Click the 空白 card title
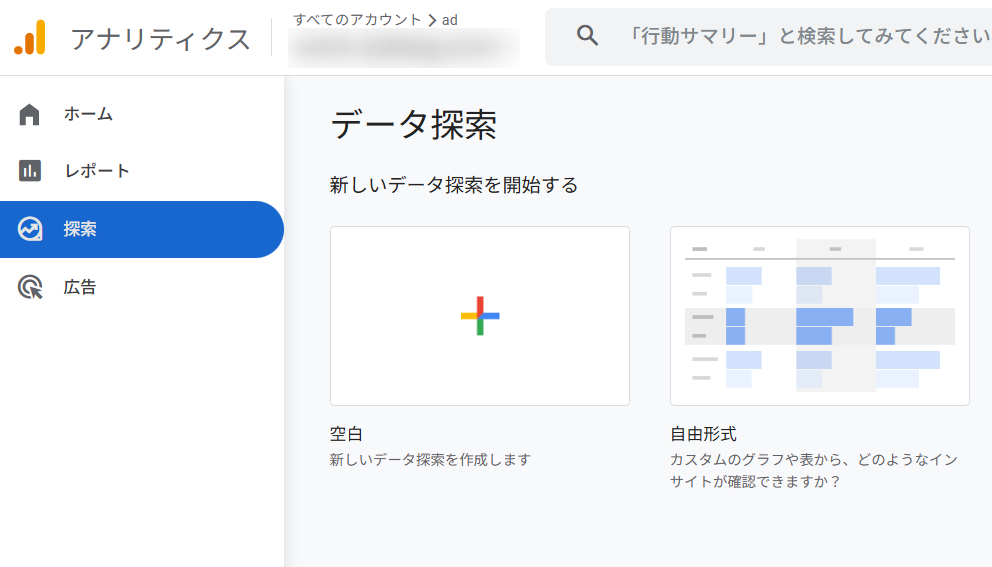This screenshot has height=567, width=992. click(346, 434)
